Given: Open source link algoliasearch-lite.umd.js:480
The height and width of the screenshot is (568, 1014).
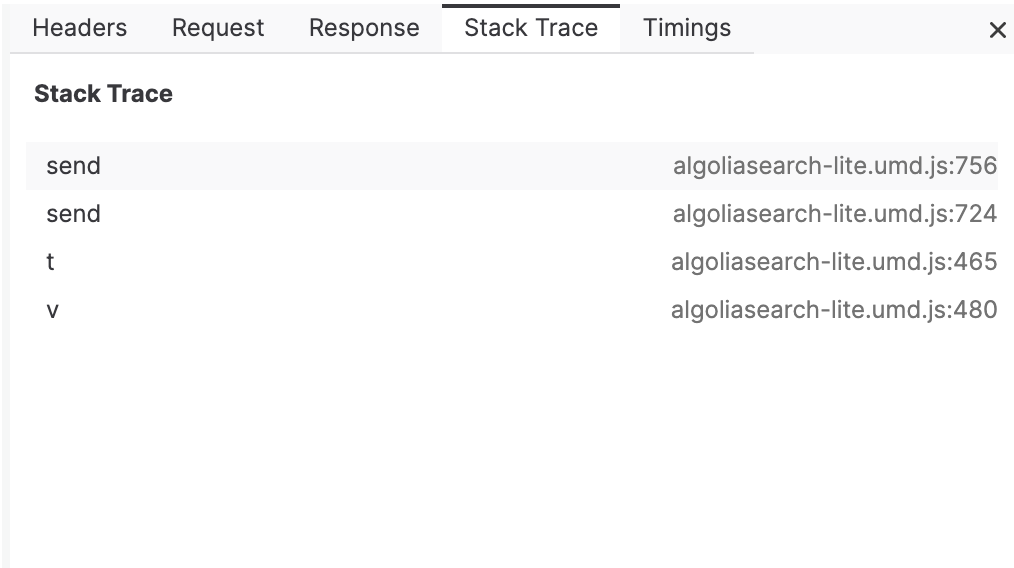Looking at the screenshot, I should [834, 310].
